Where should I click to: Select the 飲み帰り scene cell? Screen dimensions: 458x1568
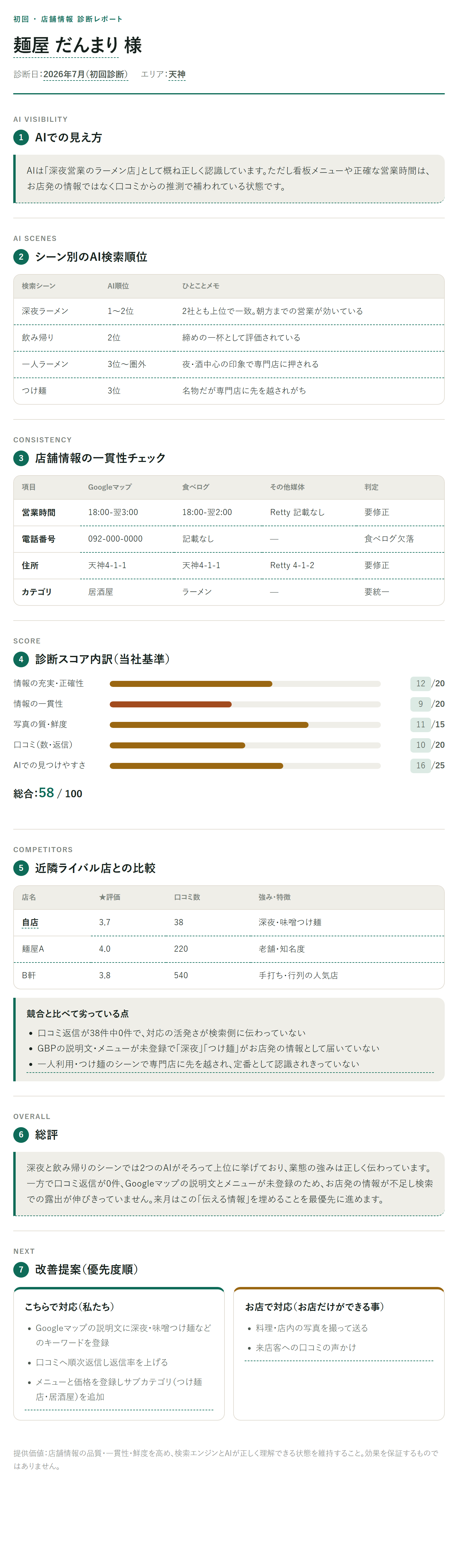point(56,338)
